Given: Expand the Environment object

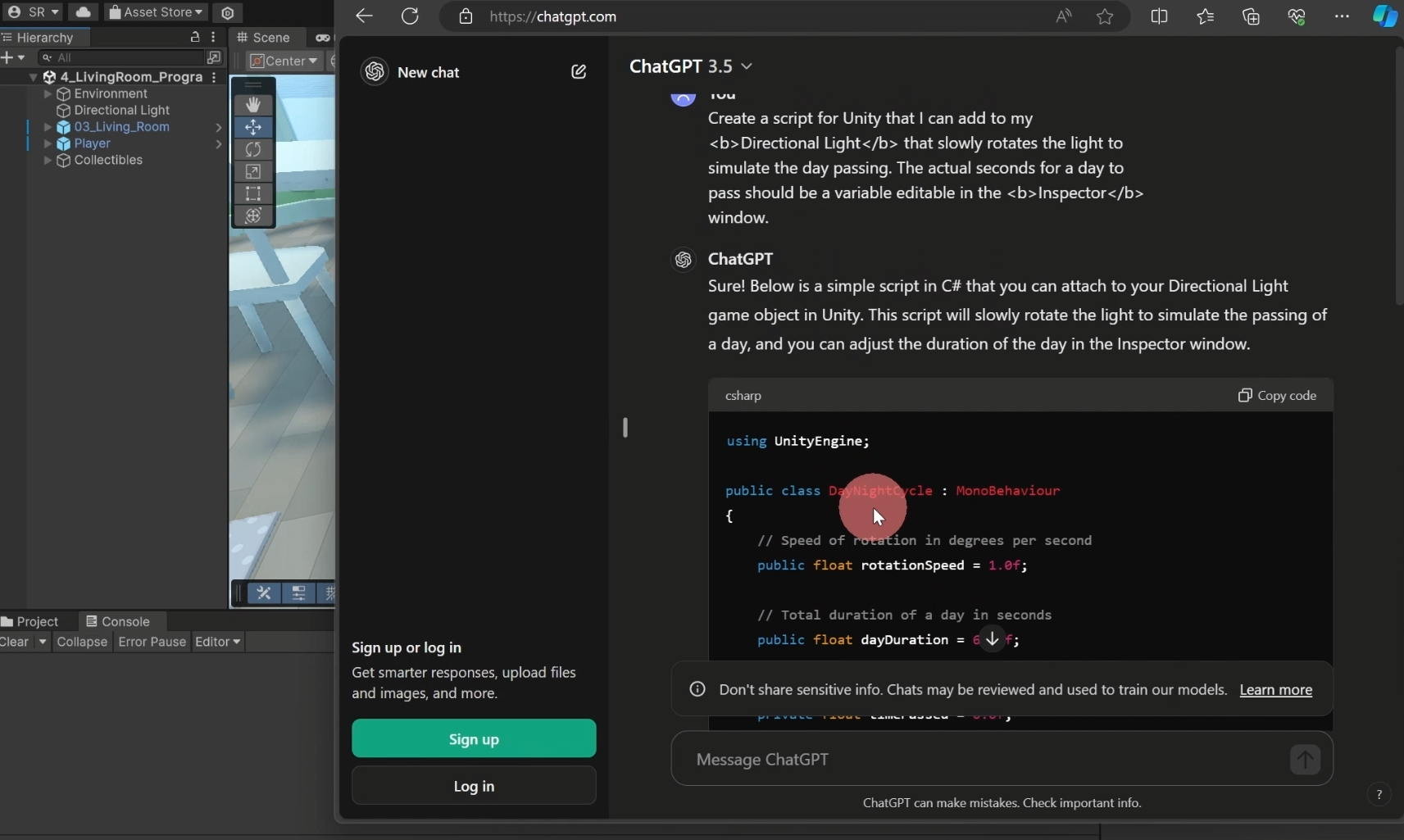Looking at the screenshot, I should [48, 94].
